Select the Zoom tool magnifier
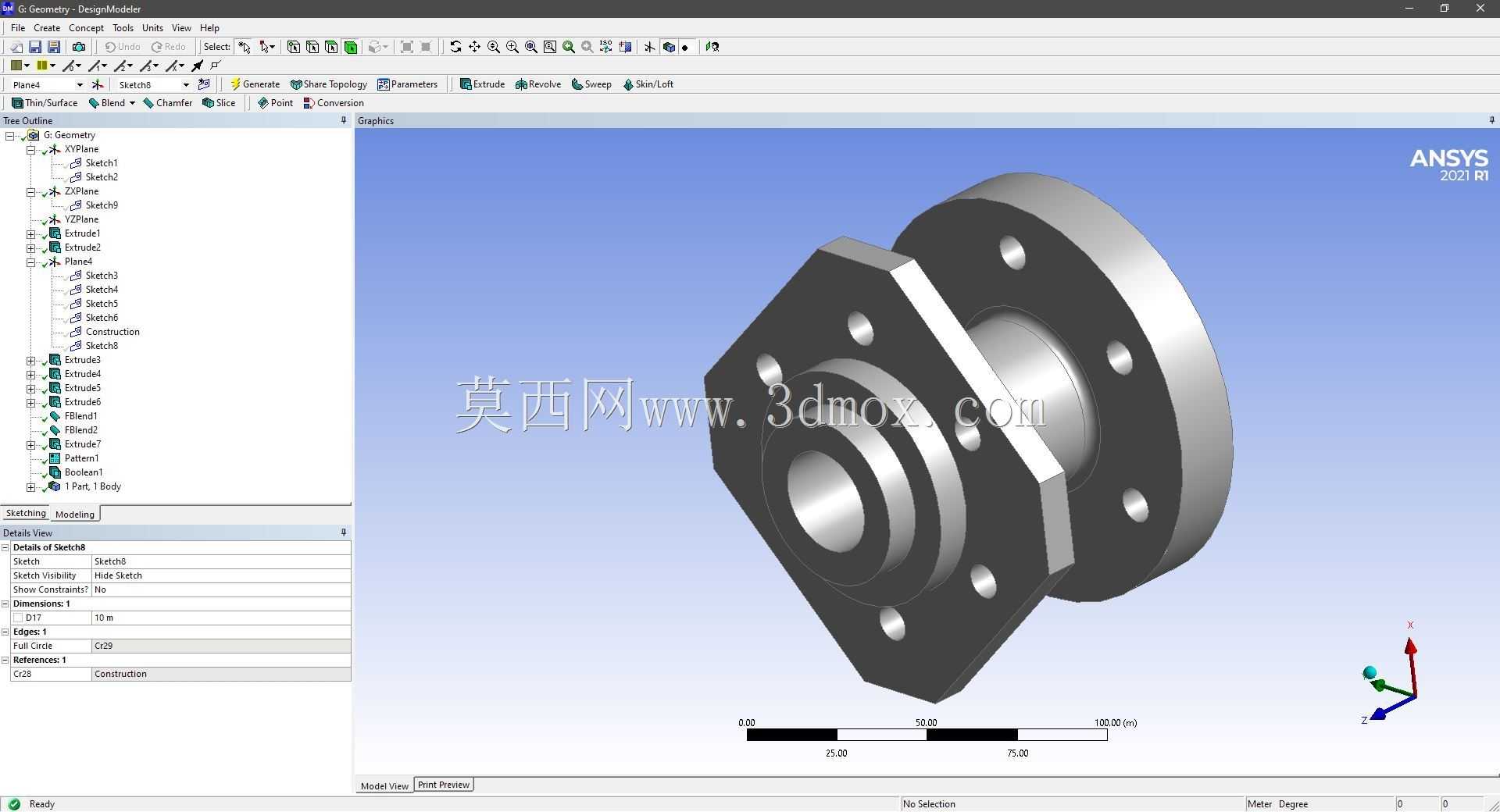Viewport: 1500px width, 812px height. pyautogui.click(x=494, y=47)
